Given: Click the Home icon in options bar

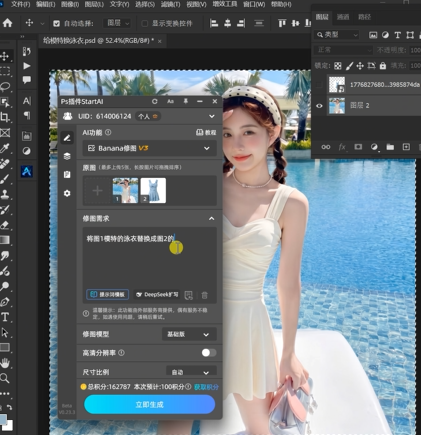Looking at the screenshot, I should click(x=7, y=23).
